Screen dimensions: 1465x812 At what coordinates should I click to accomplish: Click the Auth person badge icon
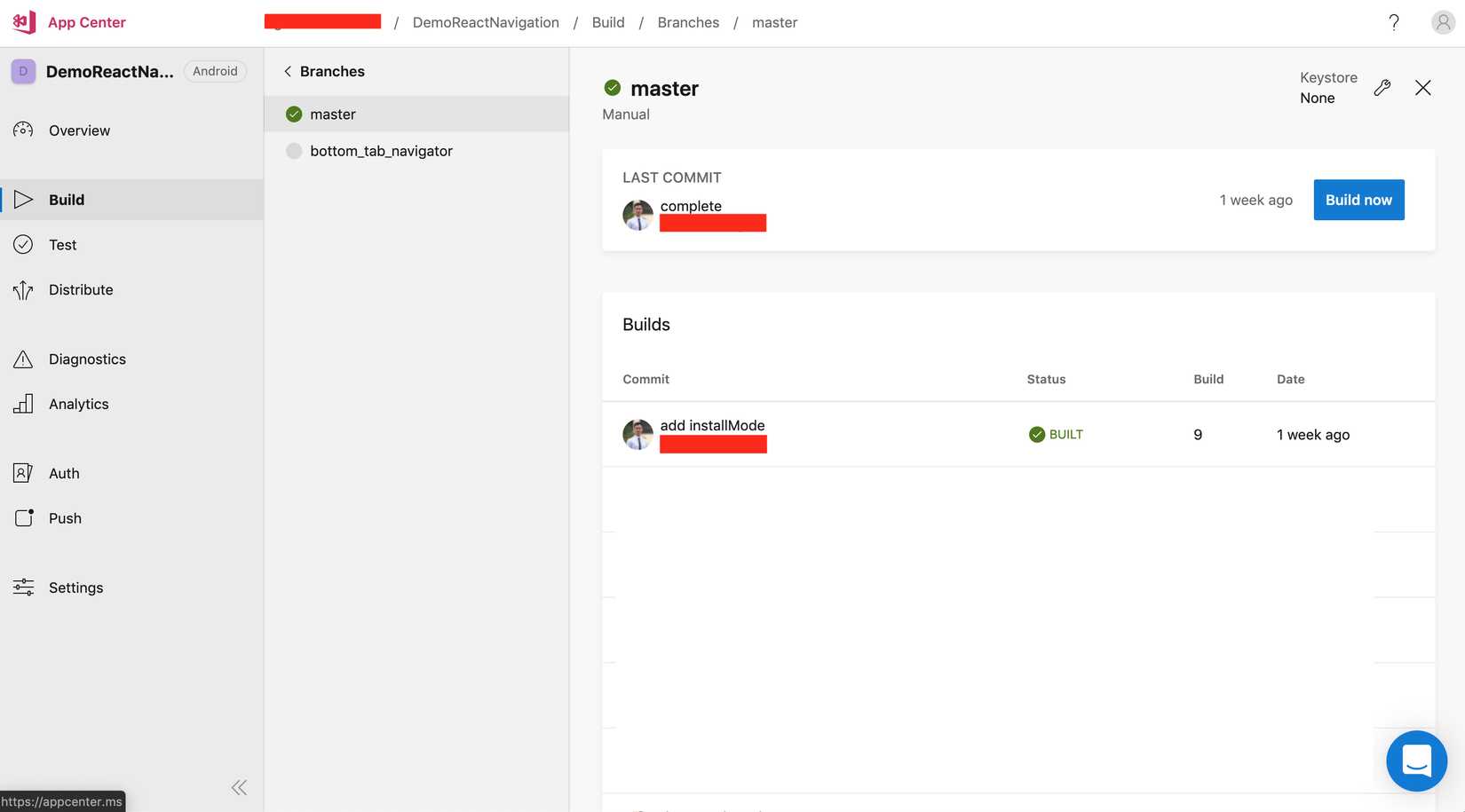pyautogui.click(x=23, y=473)
